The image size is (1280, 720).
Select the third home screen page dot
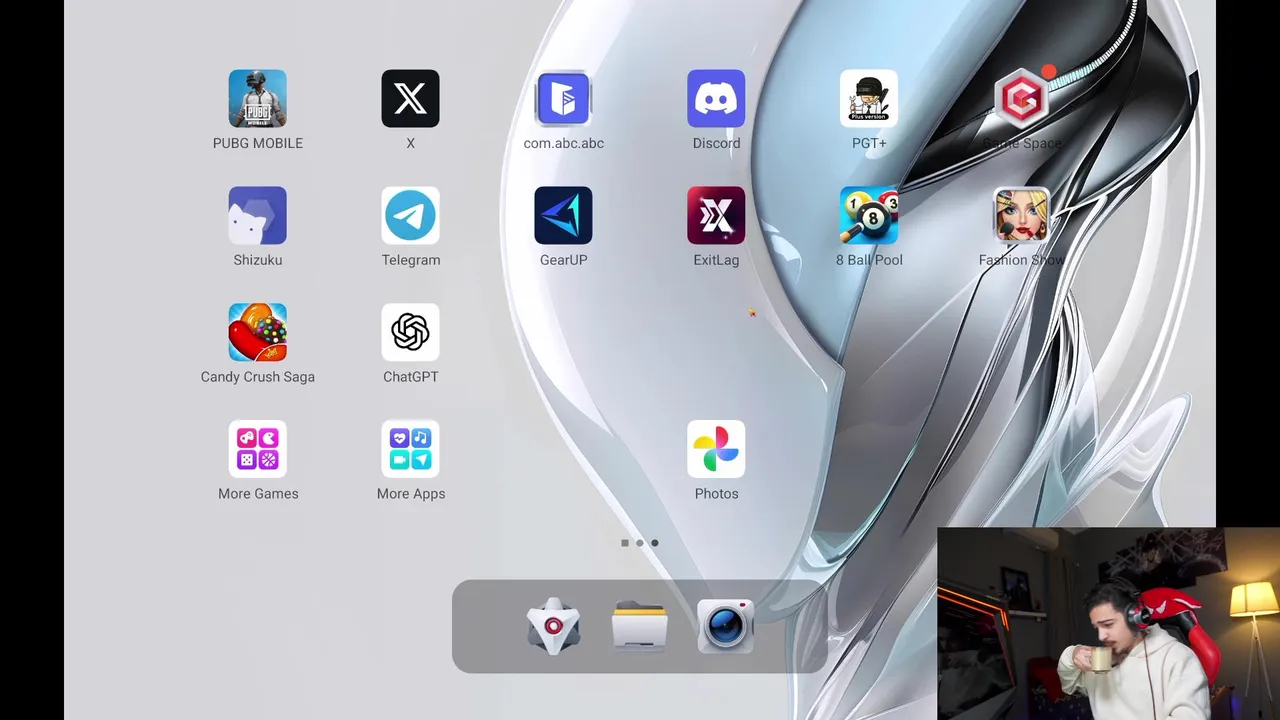point(655,543)
